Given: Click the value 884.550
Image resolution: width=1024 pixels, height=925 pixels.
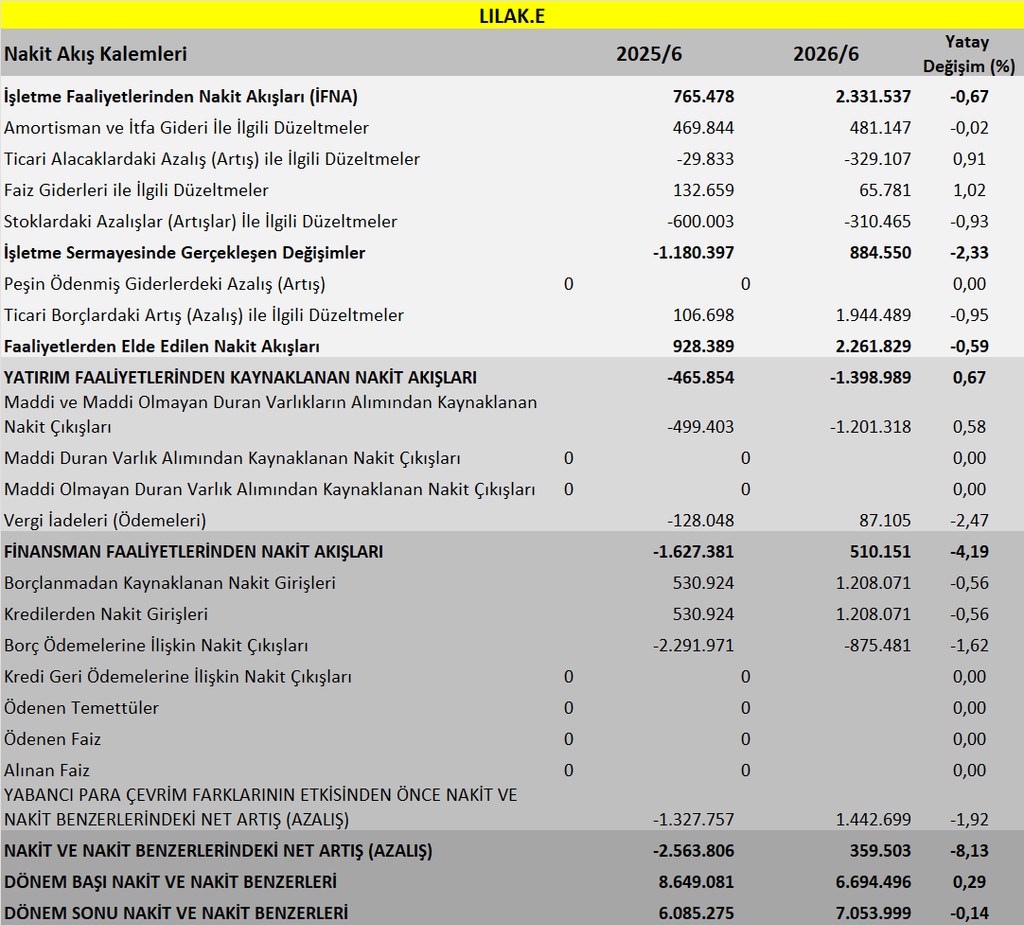Looking at the screenshot, I should coord(880,253).
